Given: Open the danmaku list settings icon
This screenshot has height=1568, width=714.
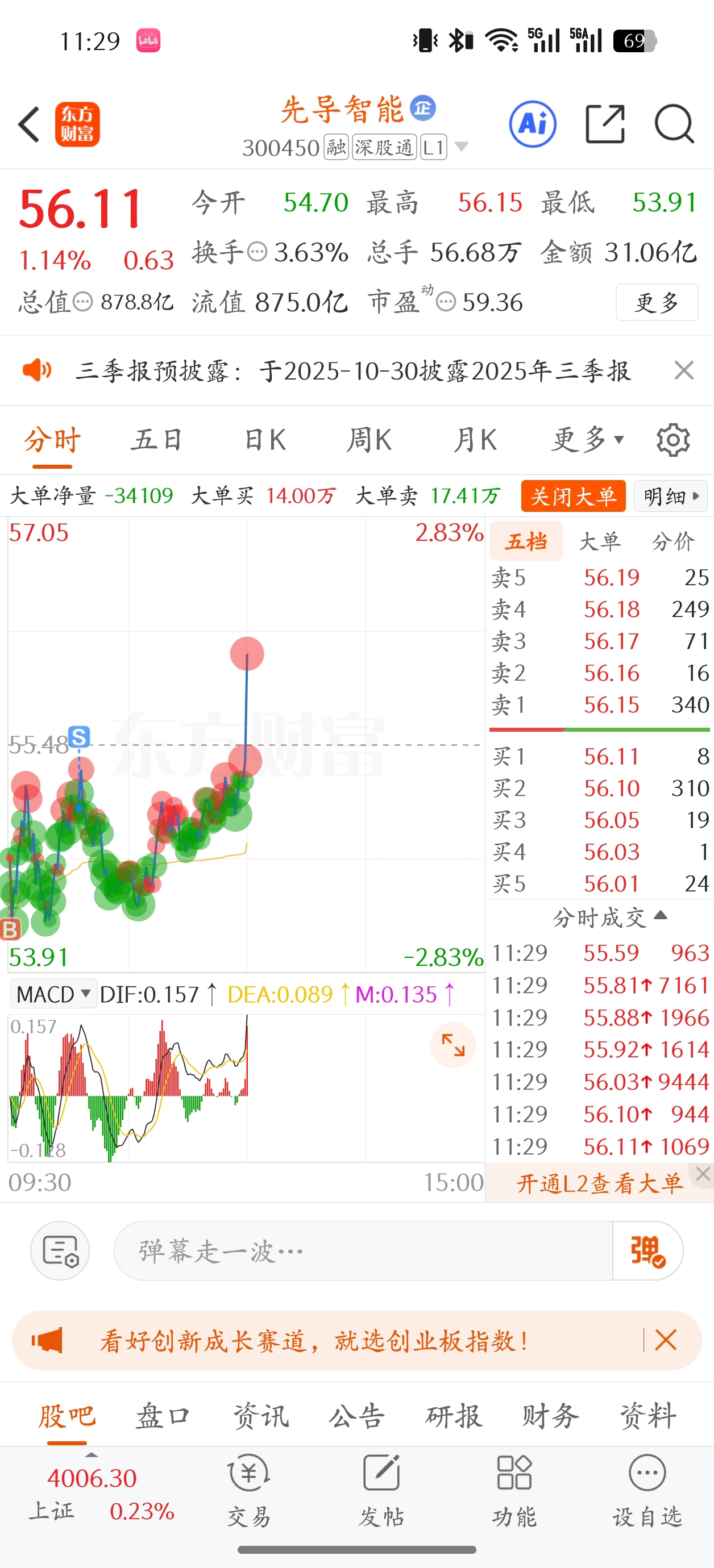Looking at the screenshot, I should click(60, 1251).
